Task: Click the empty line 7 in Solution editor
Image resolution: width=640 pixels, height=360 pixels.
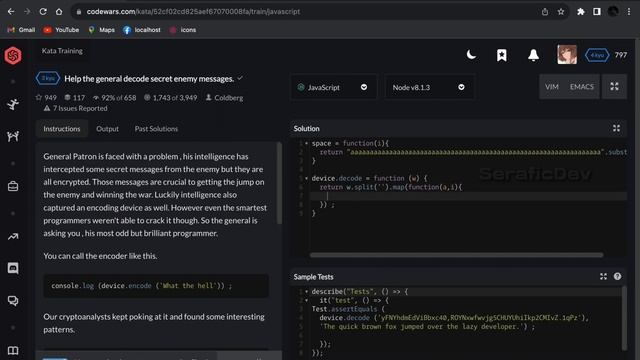Action: tap(468, 196)
